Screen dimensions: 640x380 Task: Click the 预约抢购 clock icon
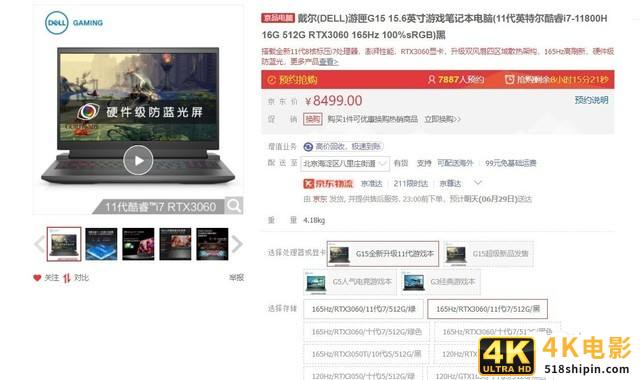pyautogui.click(x=272, y=80)
